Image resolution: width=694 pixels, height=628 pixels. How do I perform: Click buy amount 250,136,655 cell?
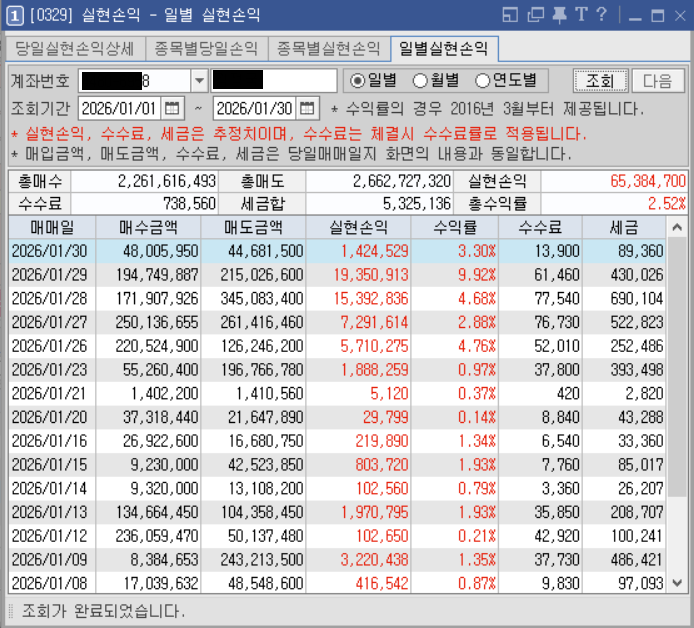[x=157, y=322]
